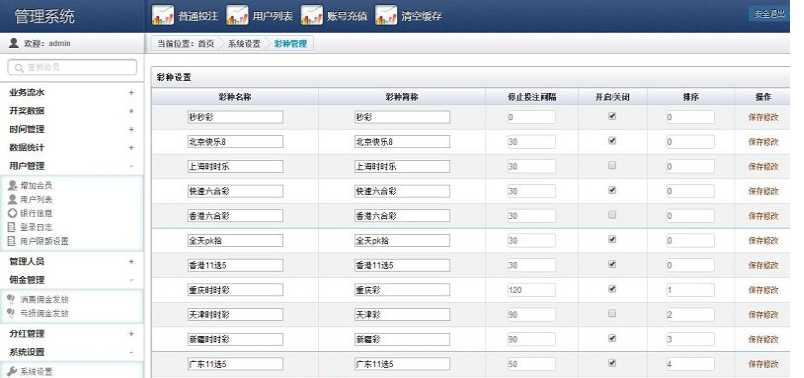The height and width of the screenshot is (378, 804).
Task: Expand 开奖数据 with its plus sign
Action: [x=131, y=111]
